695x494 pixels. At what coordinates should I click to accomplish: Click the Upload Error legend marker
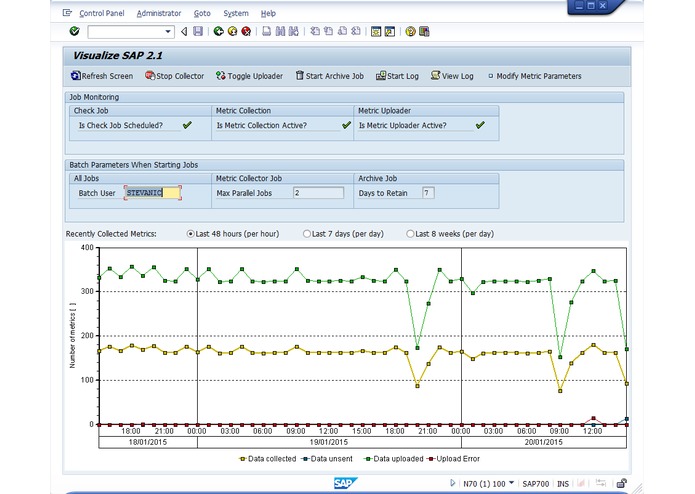coord(430,459)
